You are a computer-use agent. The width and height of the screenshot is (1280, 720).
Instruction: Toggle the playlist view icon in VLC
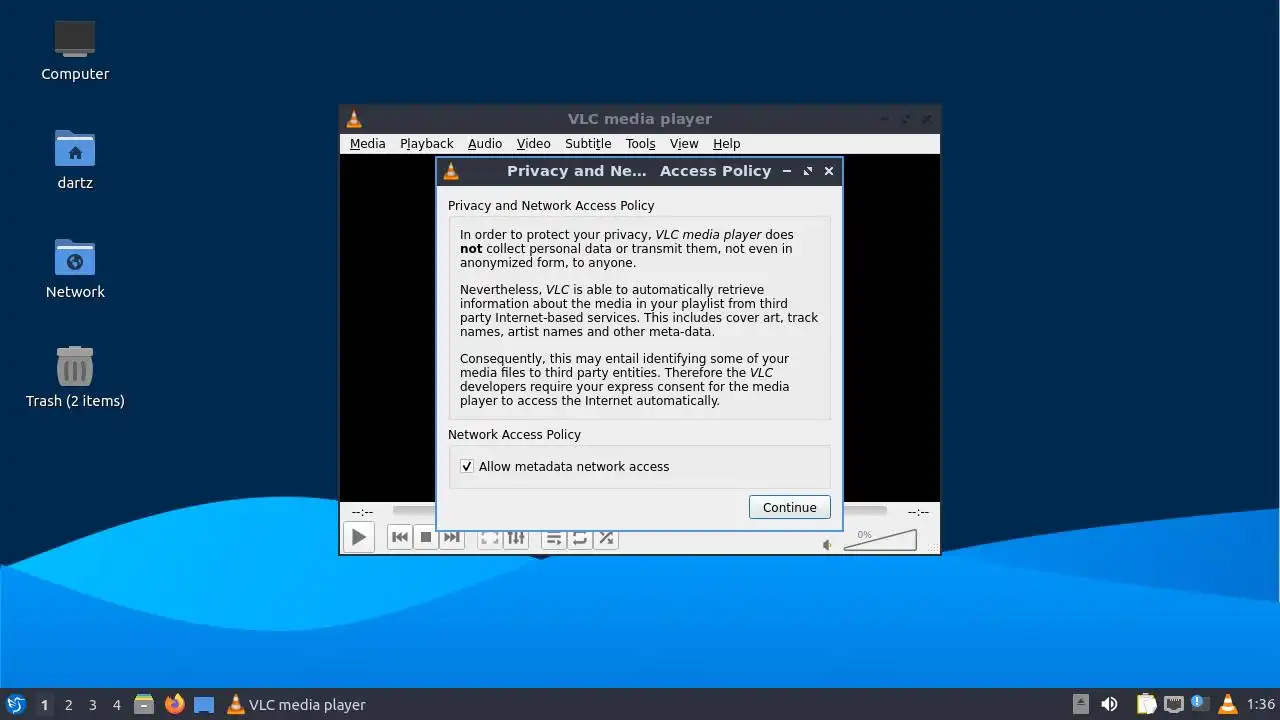point(554,538)
